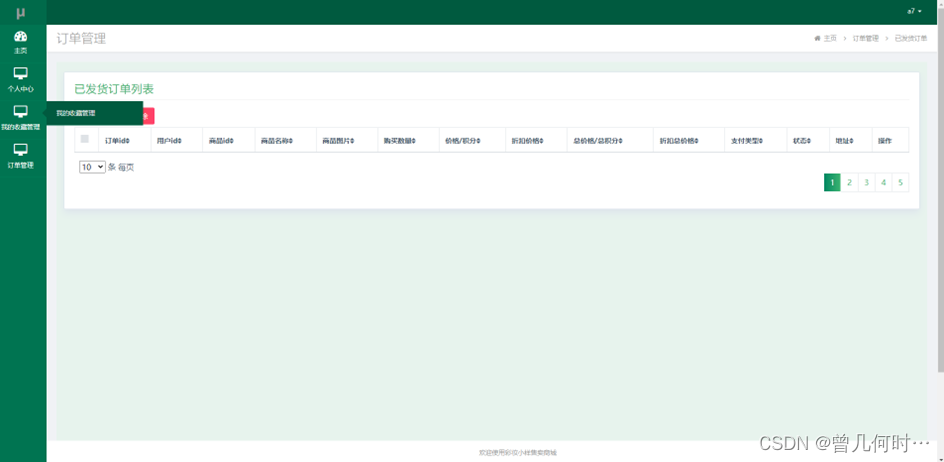
Task: Select pagination page 1
Action: [x=832, y=183]
